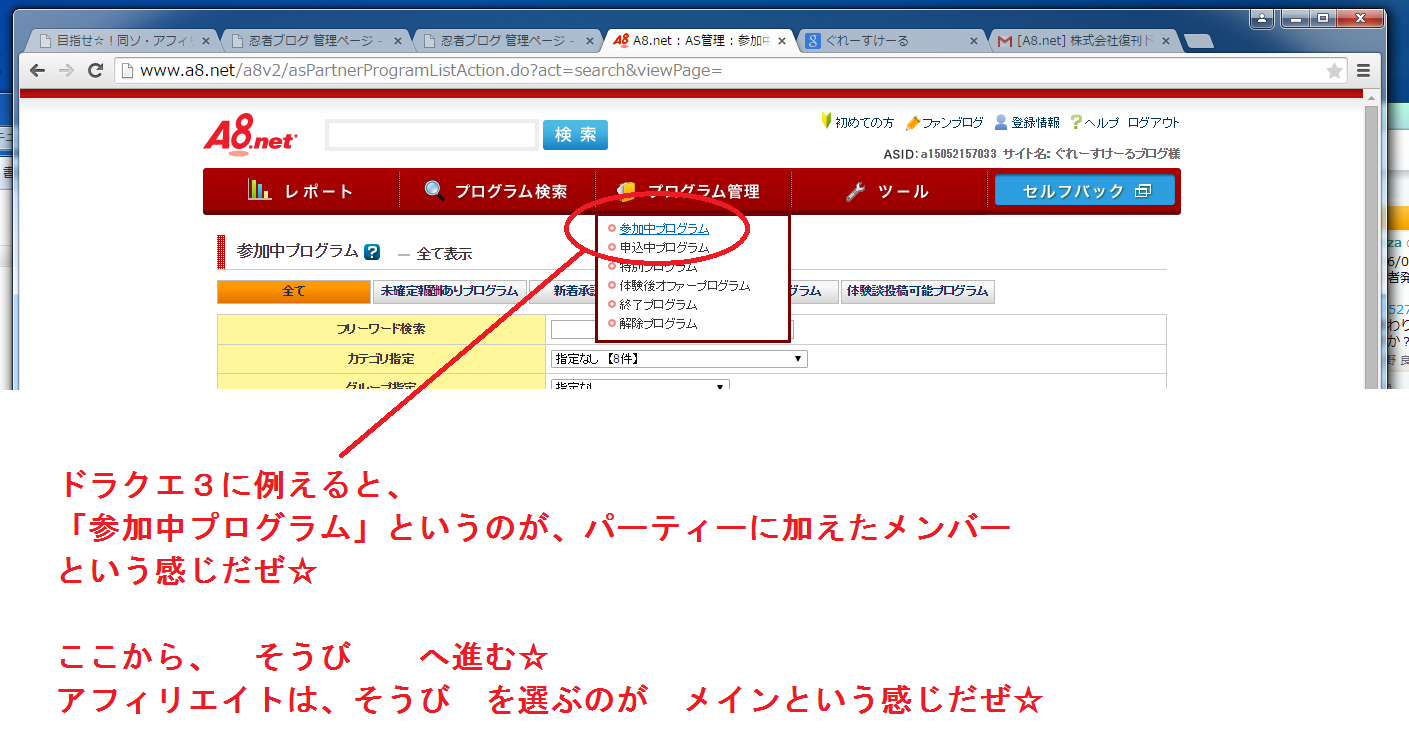Image resolution: width=1409 pixels, height=743 pixels.
Task: Open a new browser tab
Action: (1198, 41)
